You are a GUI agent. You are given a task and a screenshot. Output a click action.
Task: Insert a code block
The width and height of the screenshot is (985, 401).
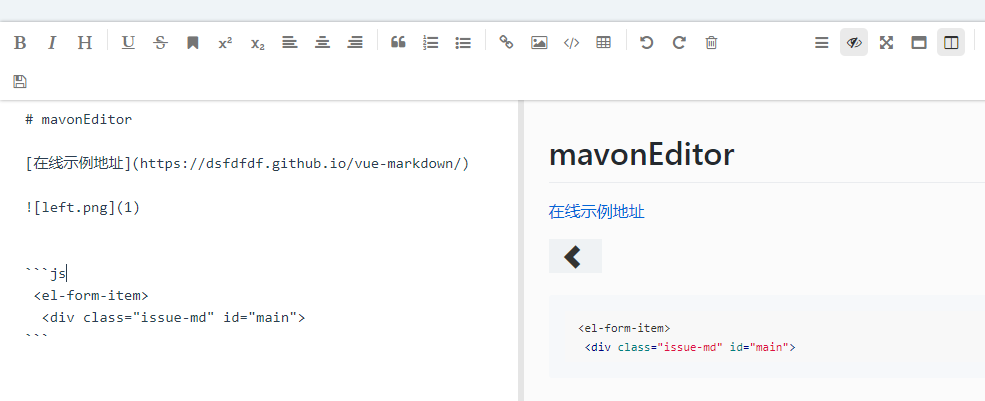tap(571, 43)
